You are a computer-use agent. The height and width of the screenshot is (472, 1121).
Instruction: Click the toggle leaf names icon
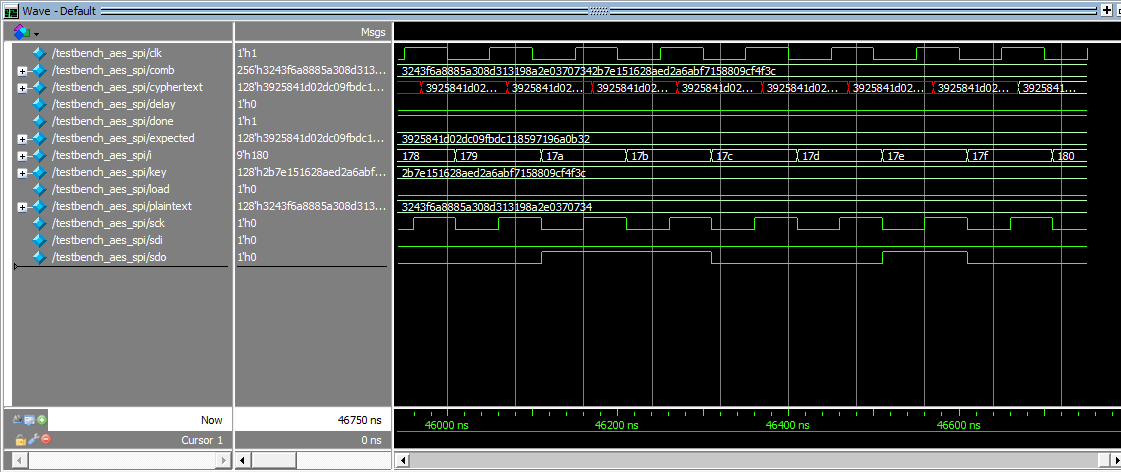(x=20, y=420)
